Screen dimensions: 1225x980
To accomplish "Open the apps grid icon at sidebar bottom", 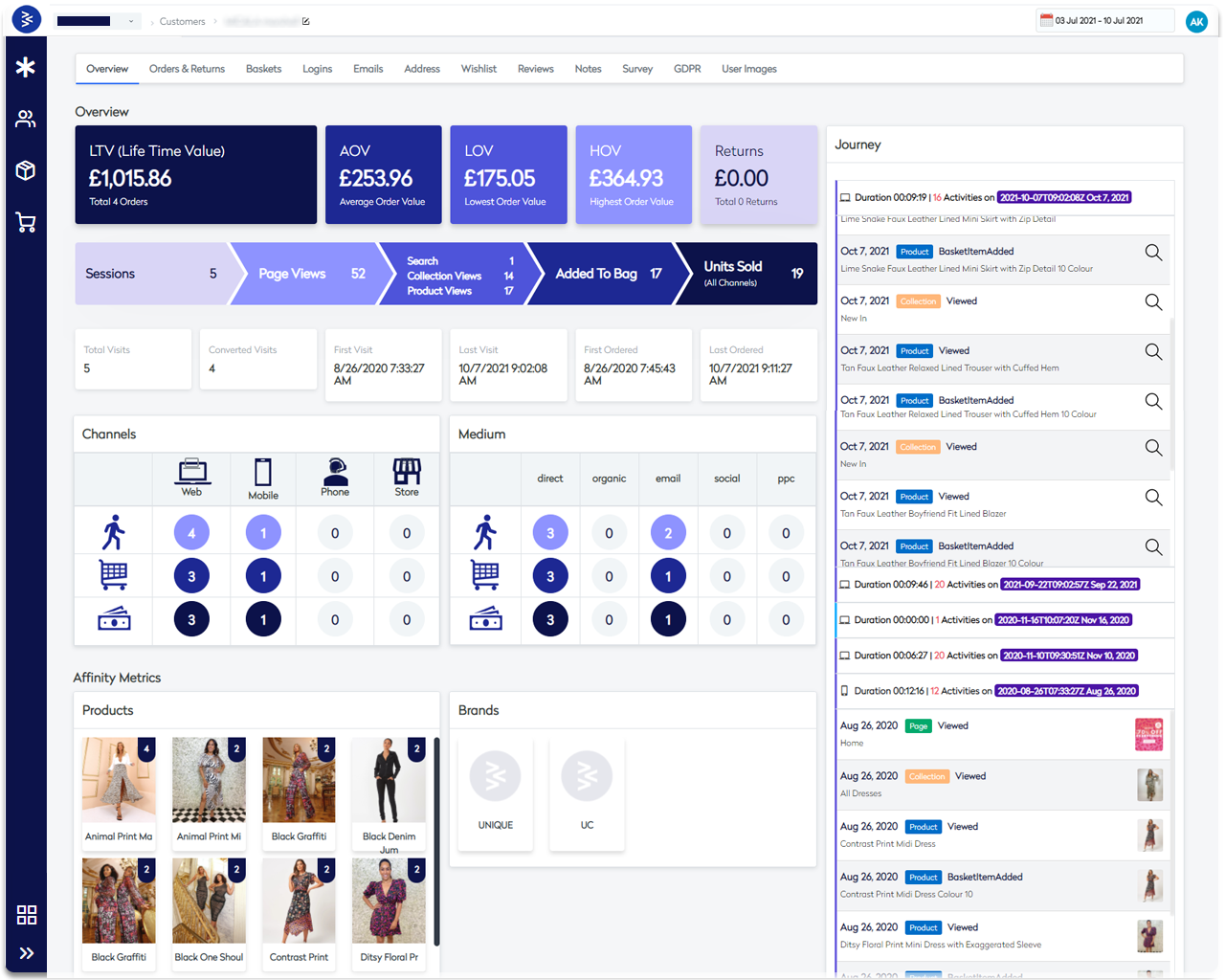I will (26, 916).
